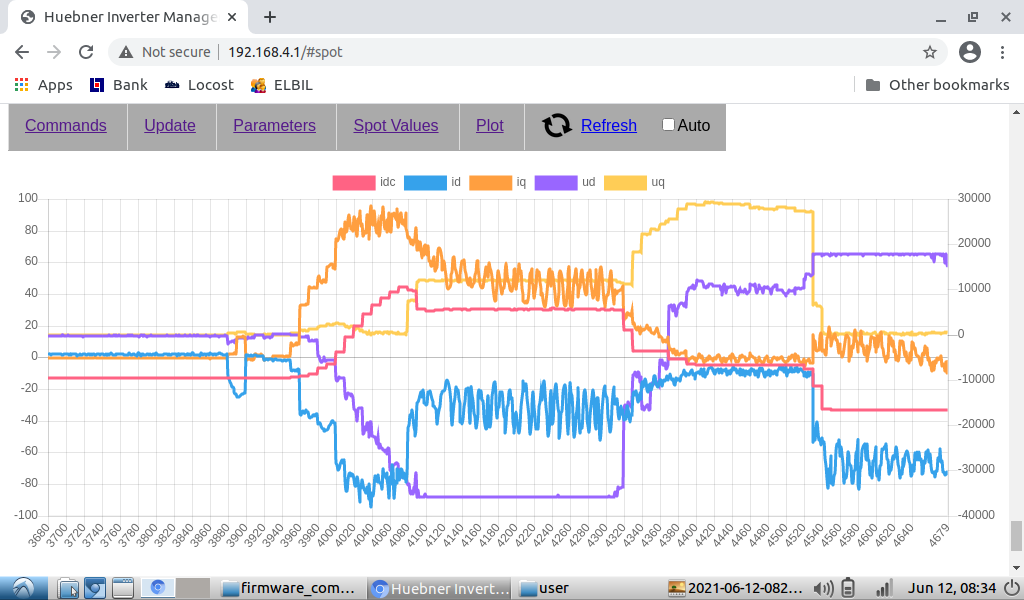This screenshot has width=1024, height=600.
Task: Open the Spot Values tab
Action: tap(396, 125)
